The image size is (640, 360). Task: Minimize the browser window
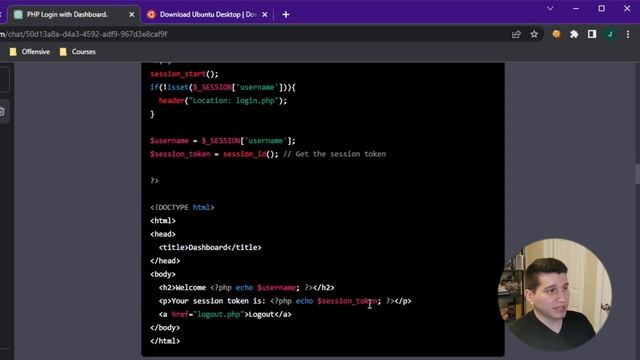tap(576, 9)
